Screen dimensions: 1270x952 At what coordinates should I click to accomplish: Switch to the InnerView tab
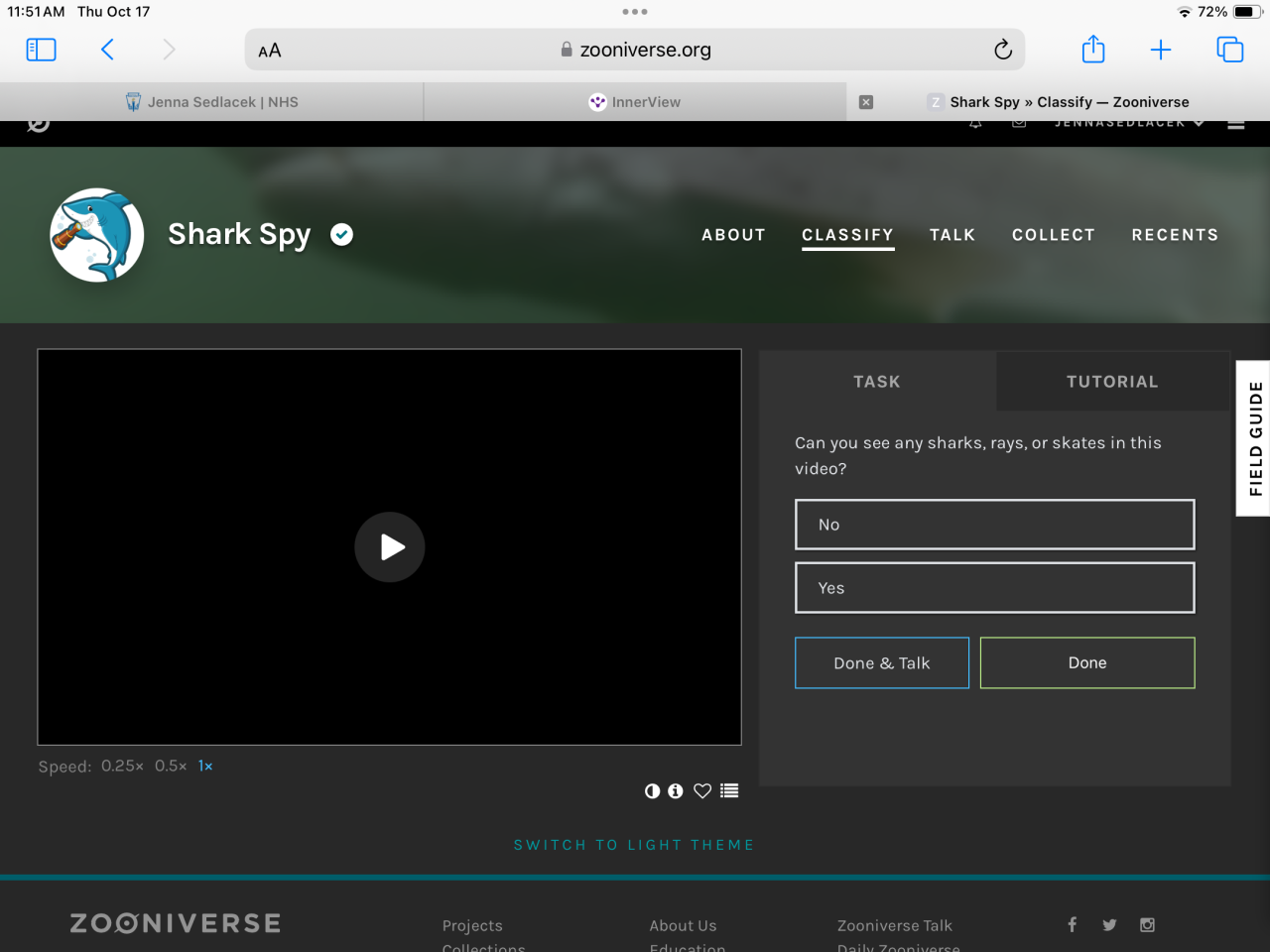click(x=635, y=102)
